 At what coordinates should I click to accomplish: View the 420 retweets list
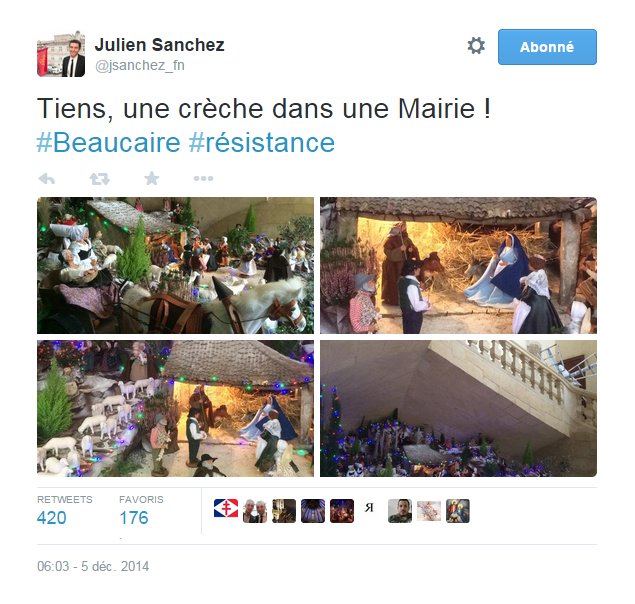[x=64, y=512]
